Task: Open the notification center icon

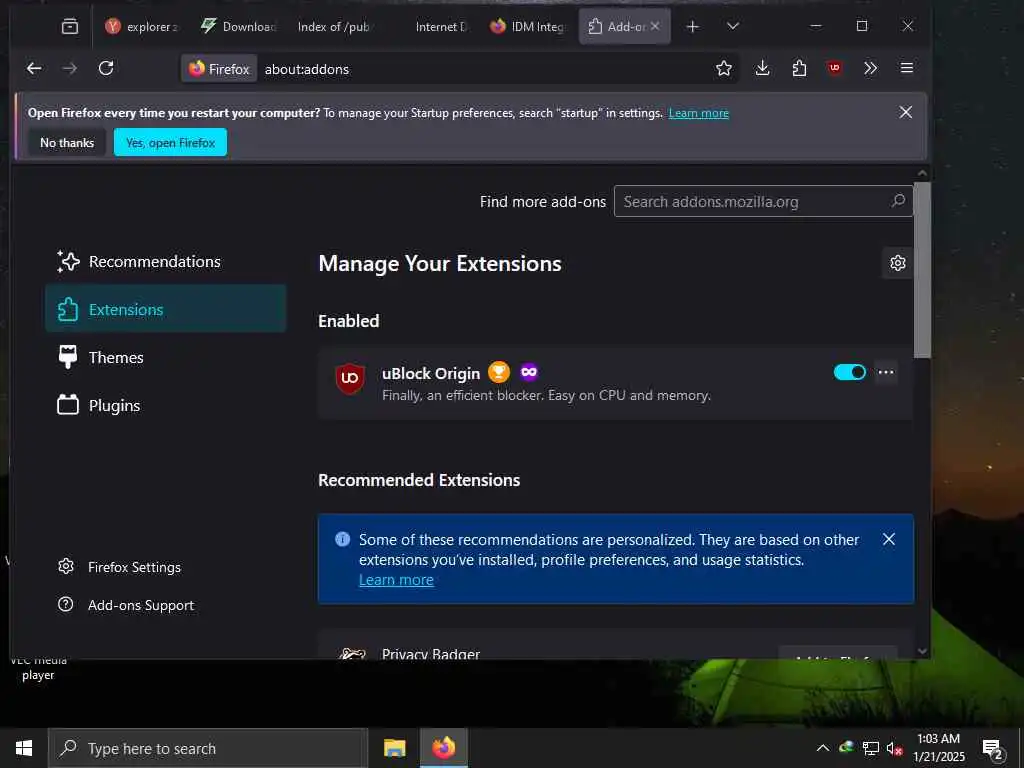Action: (993, 749)
